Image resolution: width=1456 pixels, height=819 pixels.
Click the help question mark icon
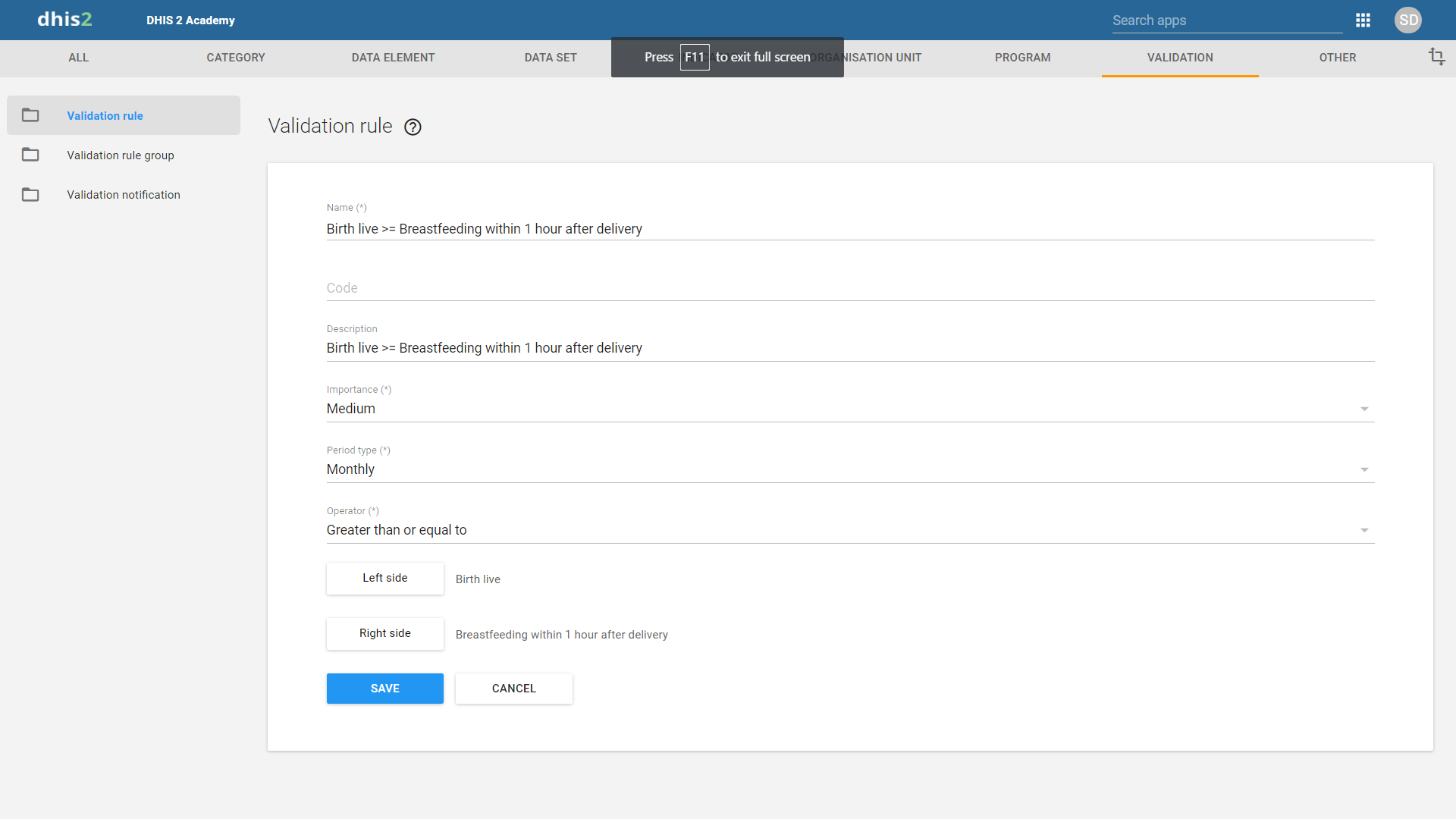[413, 127]
